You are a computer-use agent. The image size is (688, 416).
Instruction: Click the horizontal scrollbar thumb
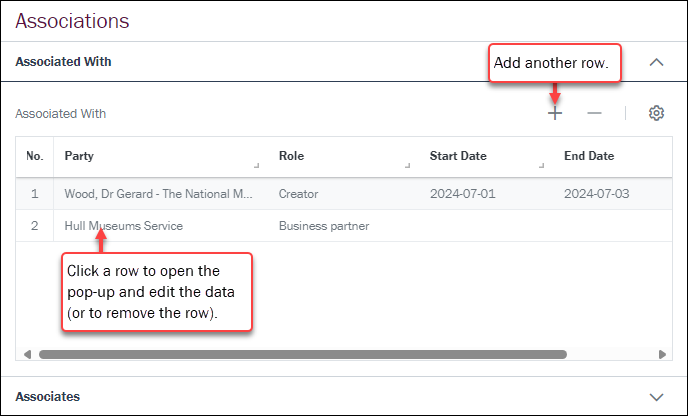[300, 354]
